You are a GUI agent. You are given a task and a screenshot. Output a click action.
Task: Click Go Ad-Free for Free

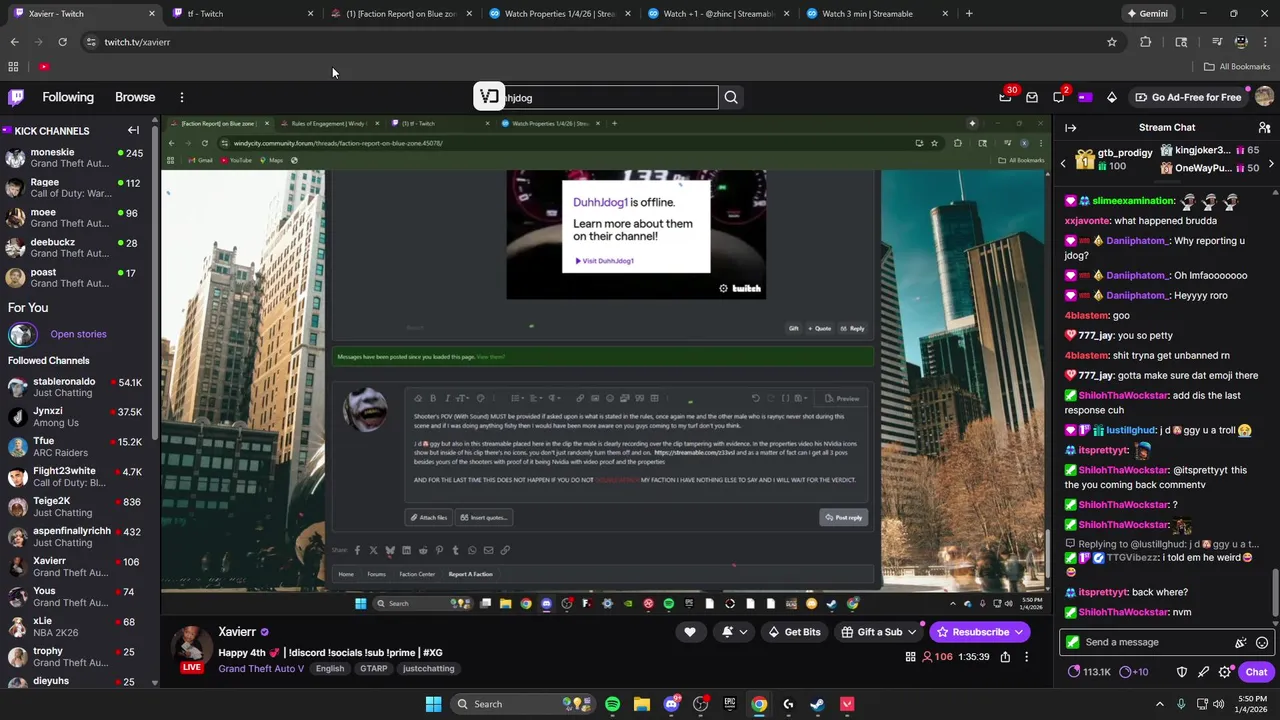click(1188, 97)
